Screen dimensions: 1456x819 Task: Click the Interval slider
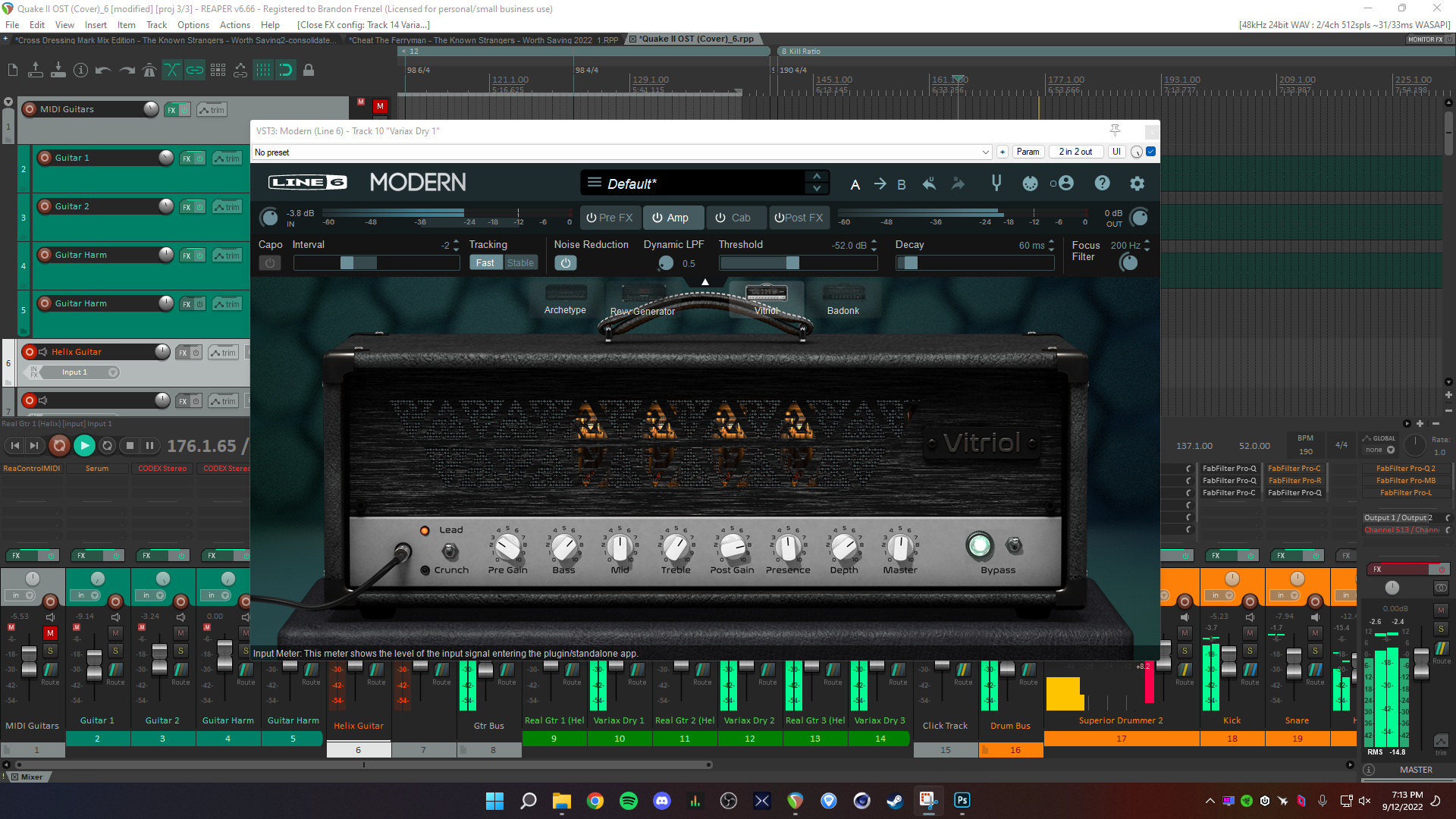(x=376, y=263)
